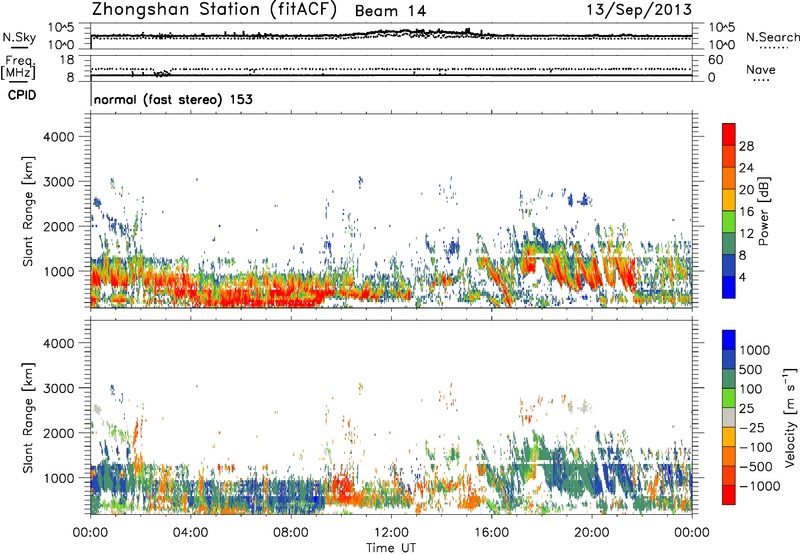Click the '16:00' time axis label

pos(491,533)
